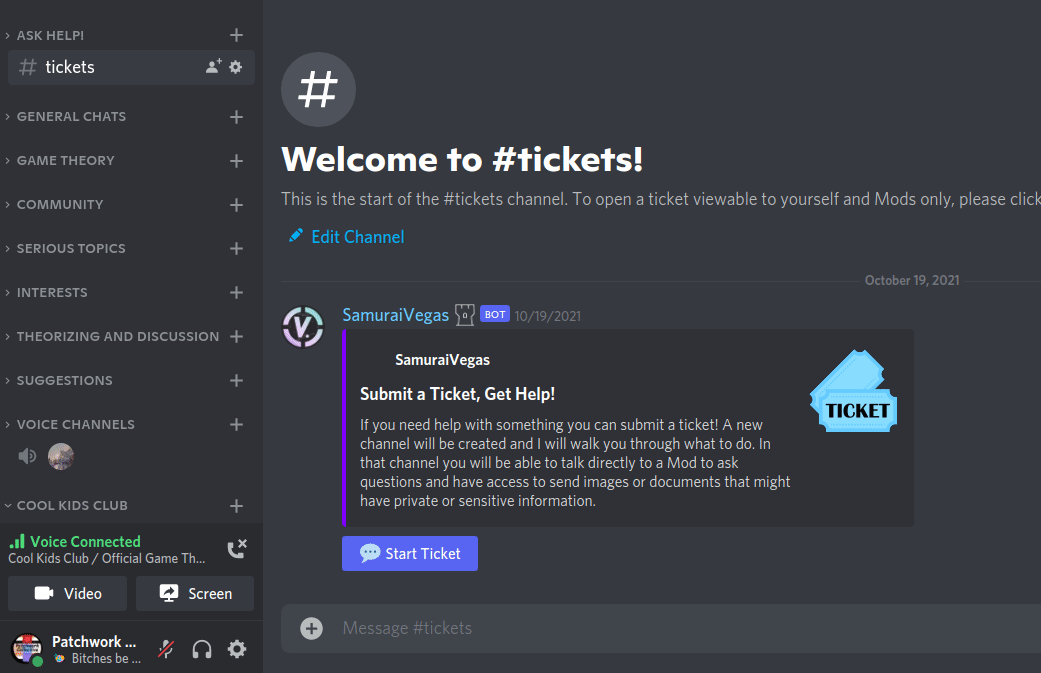Open user settings gear
The width and height of the screenshot is (1041, 673).
pyautogui.click(x=237, y=649)
